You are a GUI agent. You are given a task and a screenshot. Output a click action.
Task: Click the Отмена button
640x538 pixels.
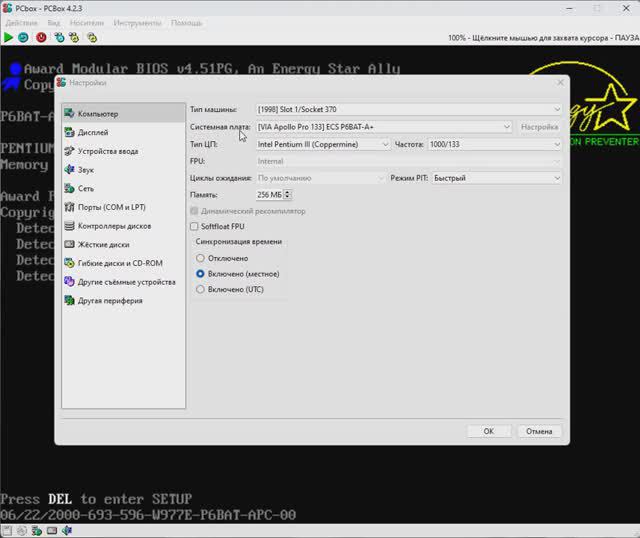(539, 431)
